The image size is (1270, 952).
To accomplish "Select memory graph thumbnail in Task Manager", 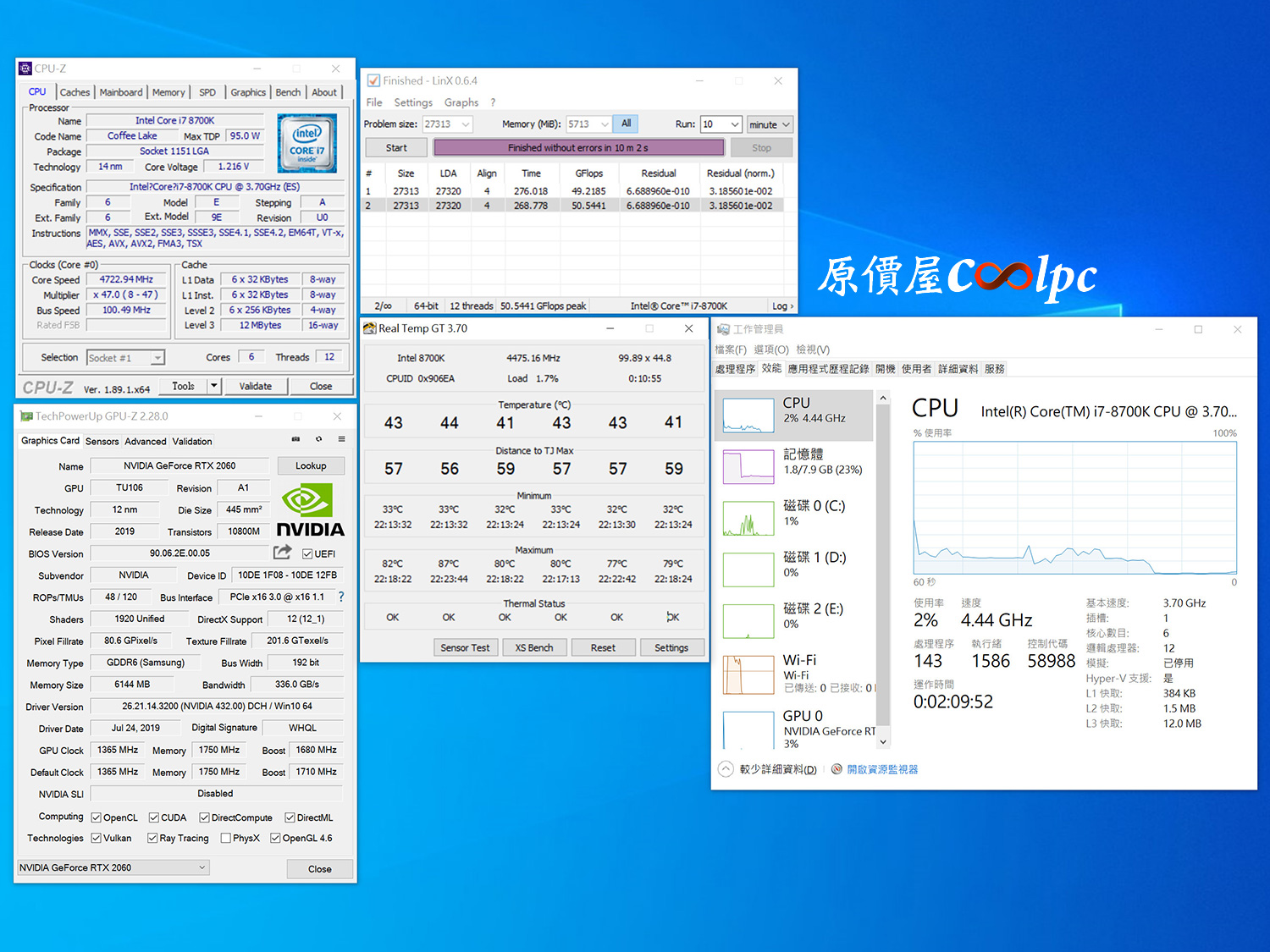I will tap(748, 466).
